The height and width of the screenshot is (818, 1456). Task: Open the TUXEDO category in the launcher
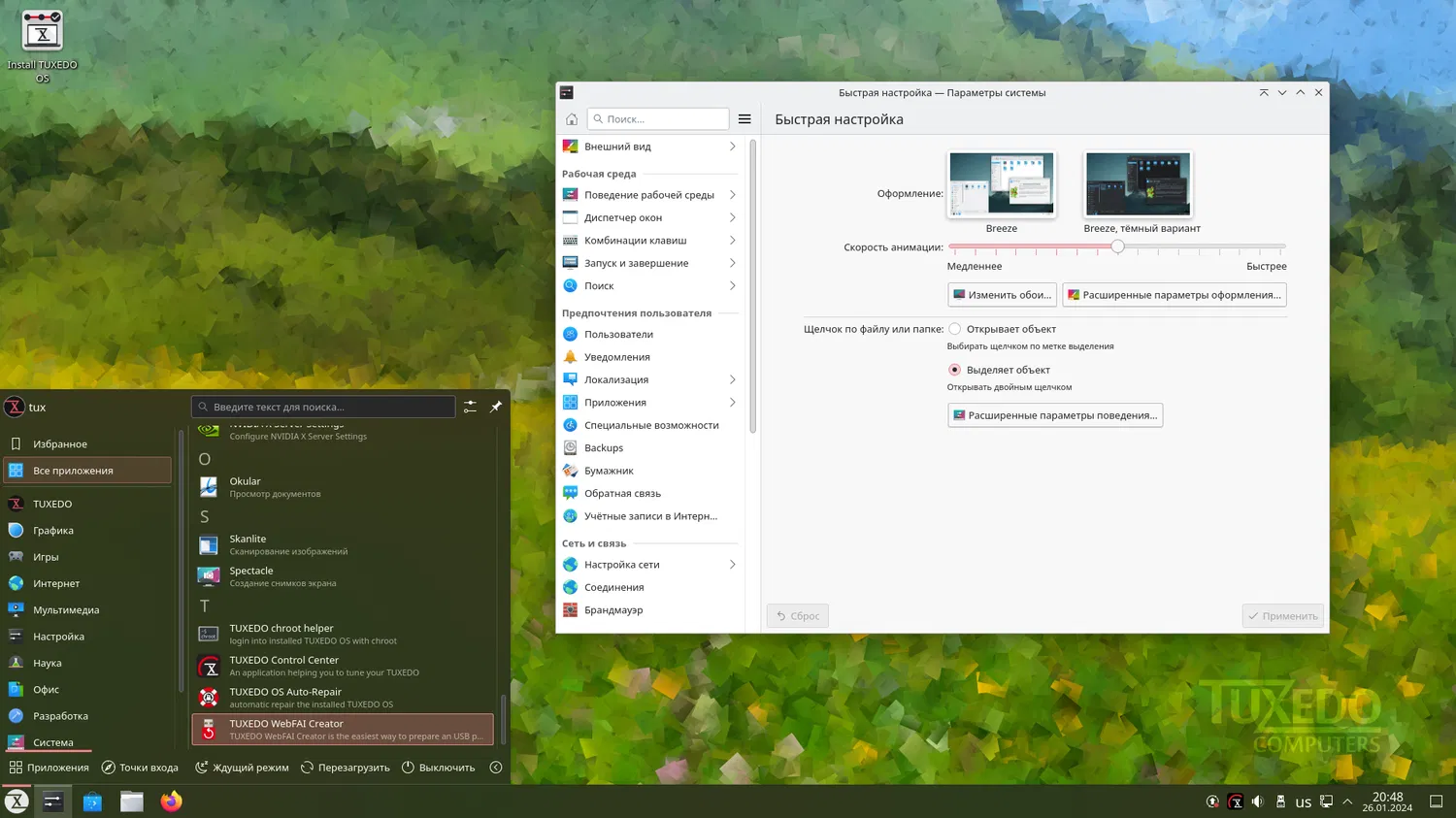pos(87,505)
